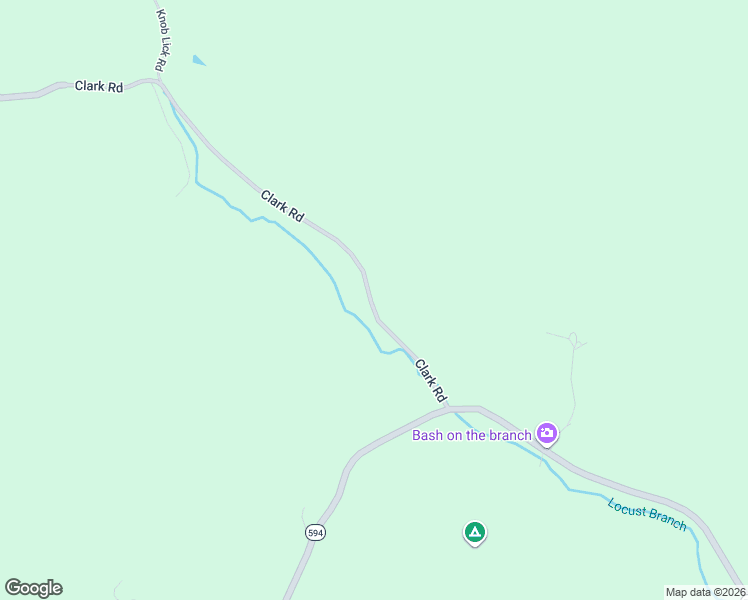Click the Clark Rd label near junction

431,381
